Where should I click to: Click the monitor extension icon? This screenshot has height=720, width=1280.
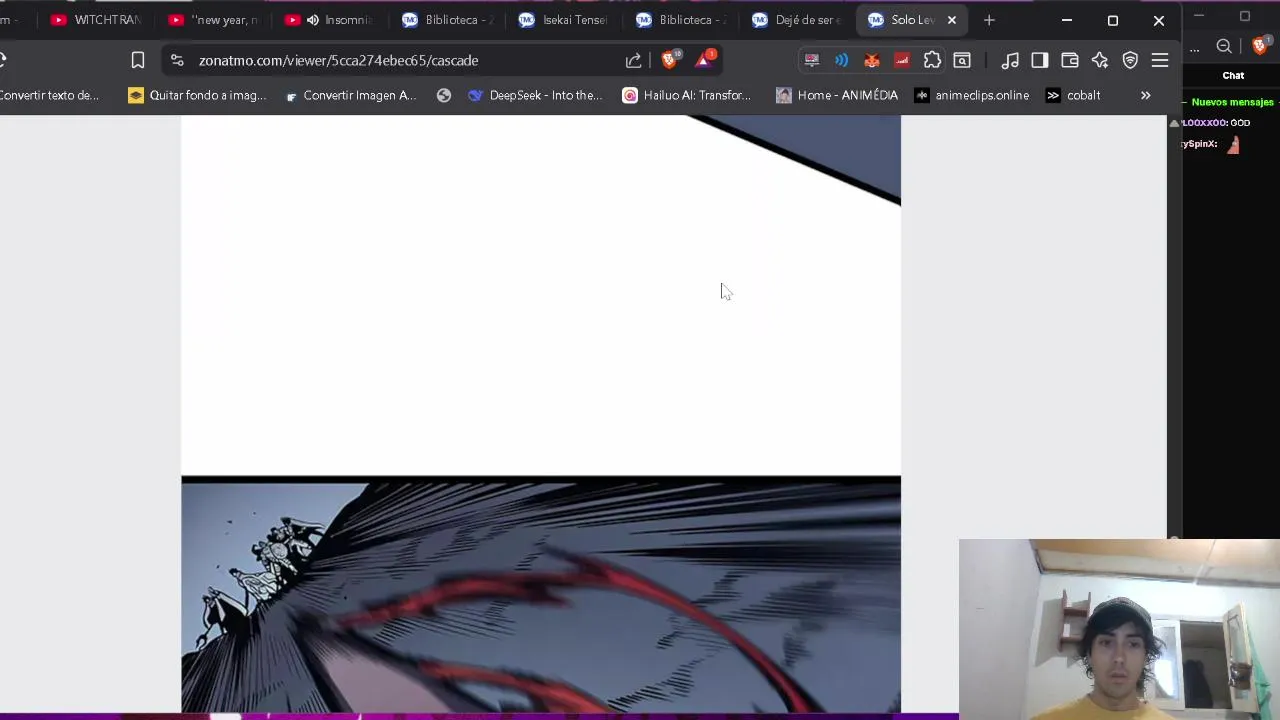pos(812,60)
